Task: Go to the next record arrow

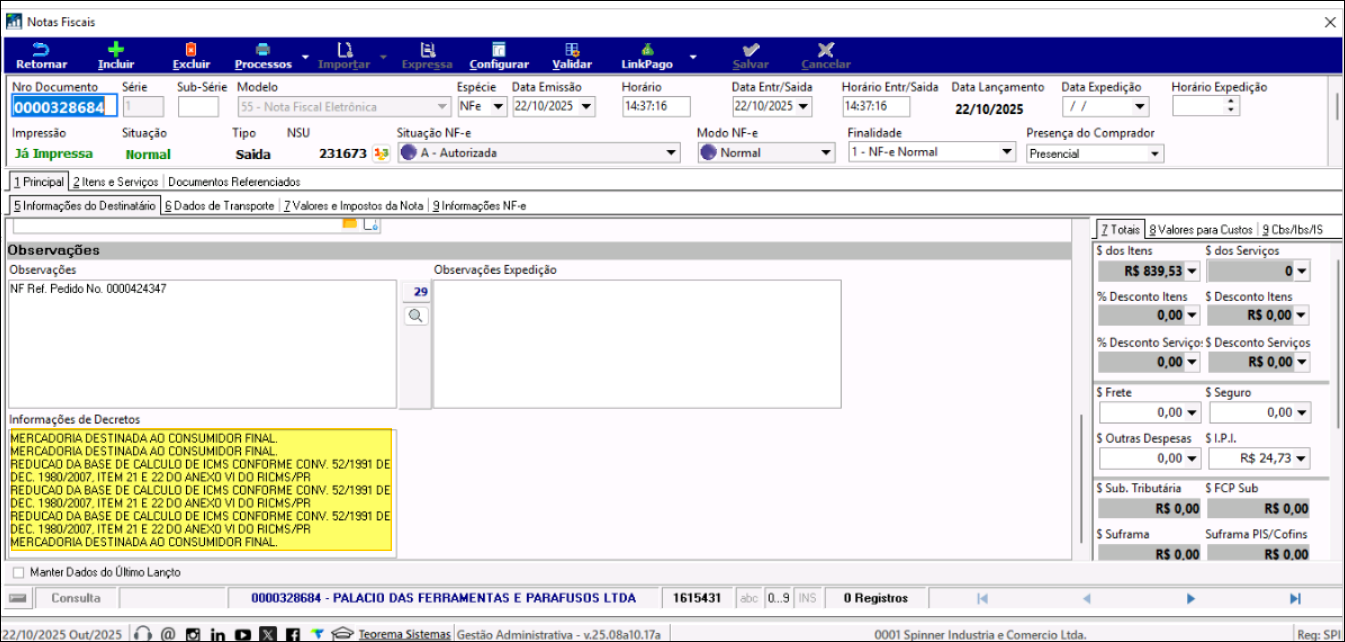Action: [x=1190, y=598]
